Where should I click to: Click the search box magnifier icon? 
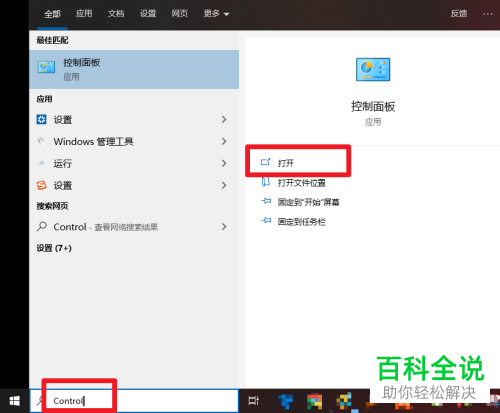41,401
